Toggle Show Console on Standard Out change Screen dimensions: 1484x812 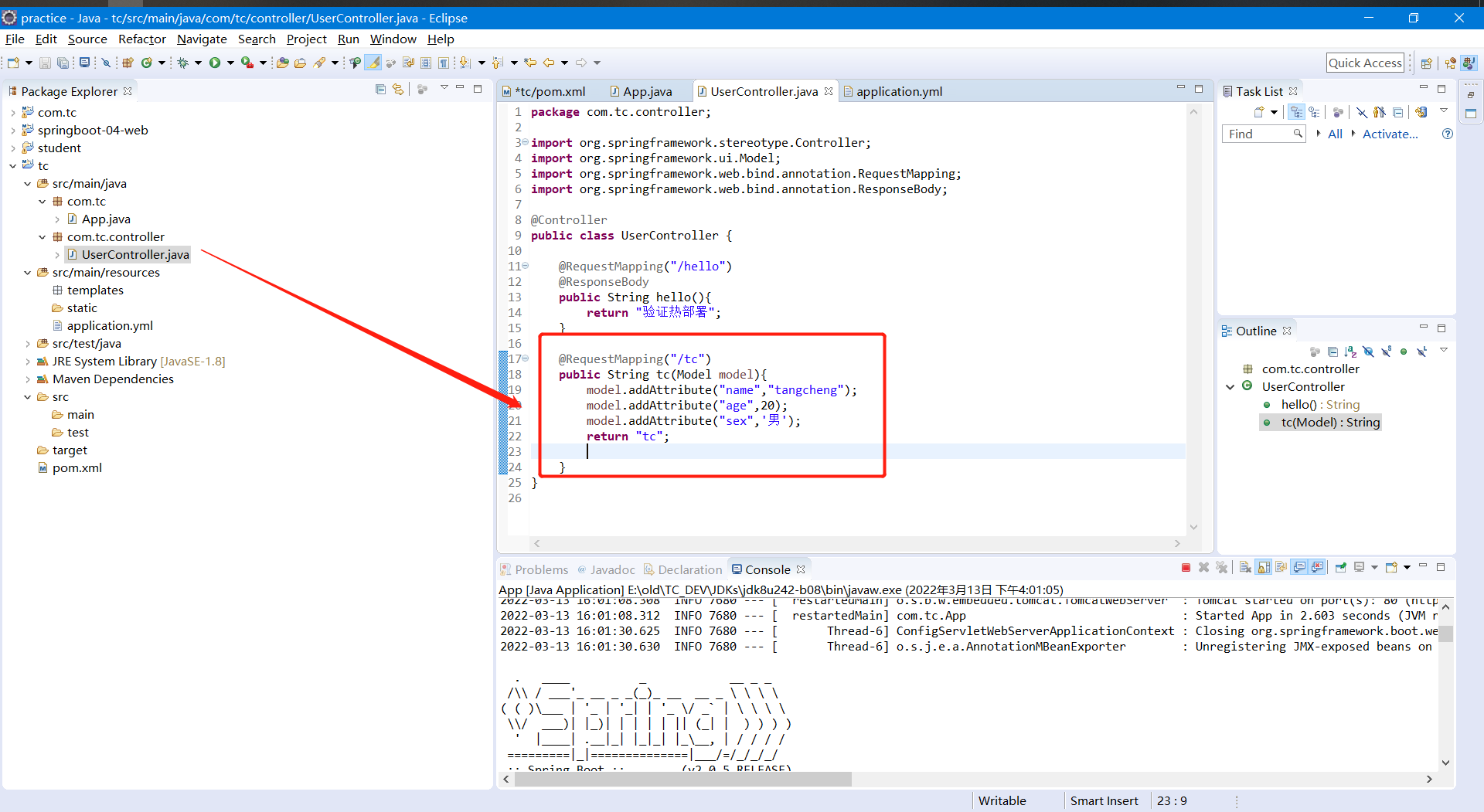[x=1300, y=568]
